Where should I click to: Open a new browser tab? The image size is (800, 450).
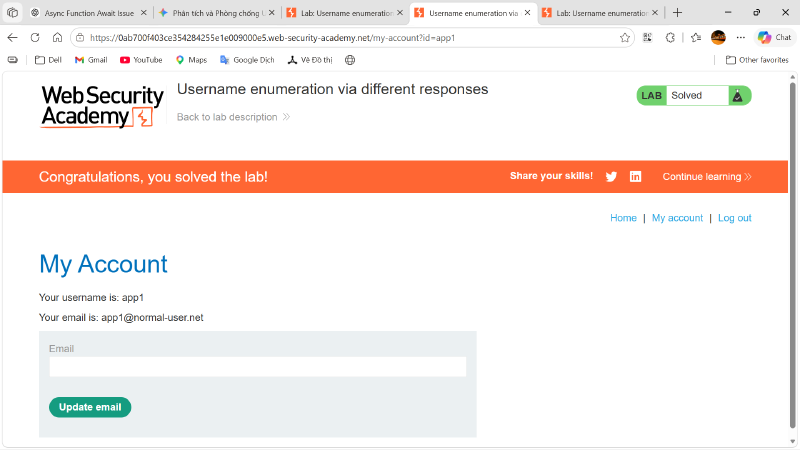pos(678,13)
